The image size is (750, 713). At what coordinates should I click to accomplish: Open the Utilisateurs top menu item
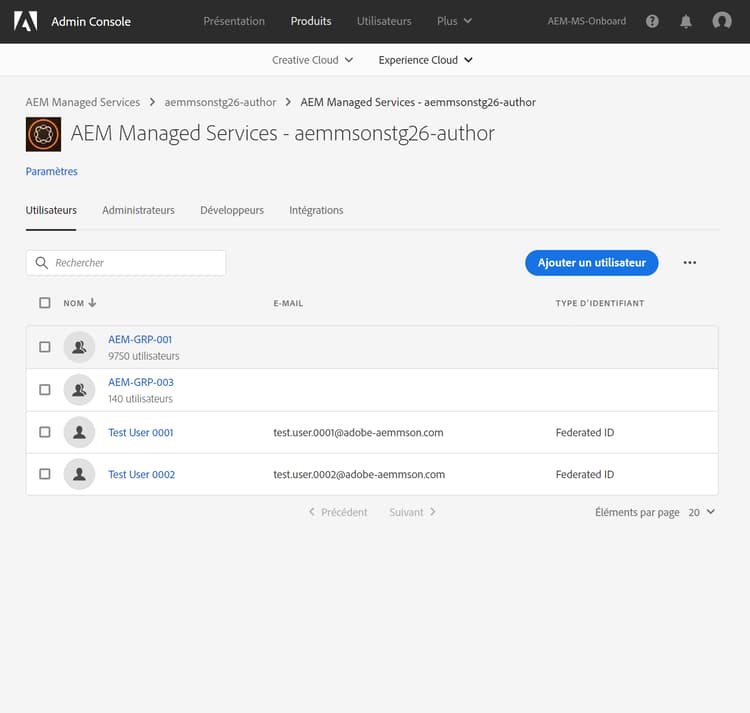click(x=384, y=21)
